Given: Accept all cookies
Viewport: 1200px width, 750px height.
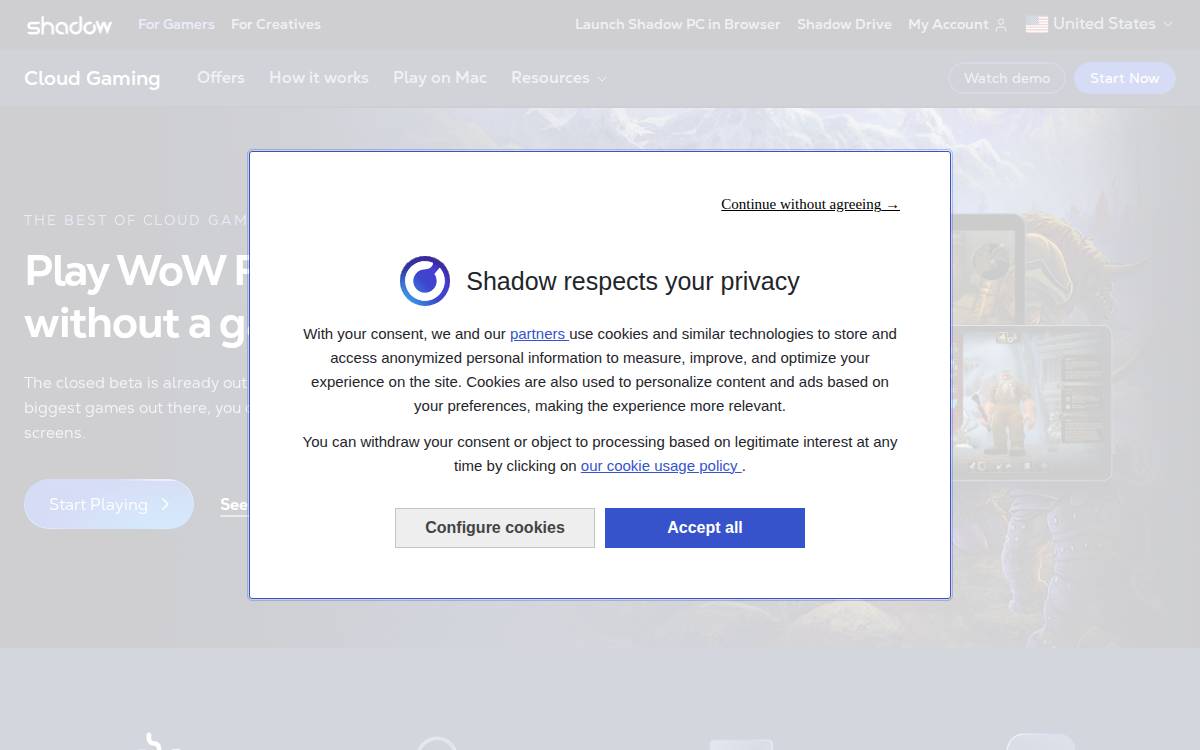Looking at the screenshot, I should coord(705,528).
